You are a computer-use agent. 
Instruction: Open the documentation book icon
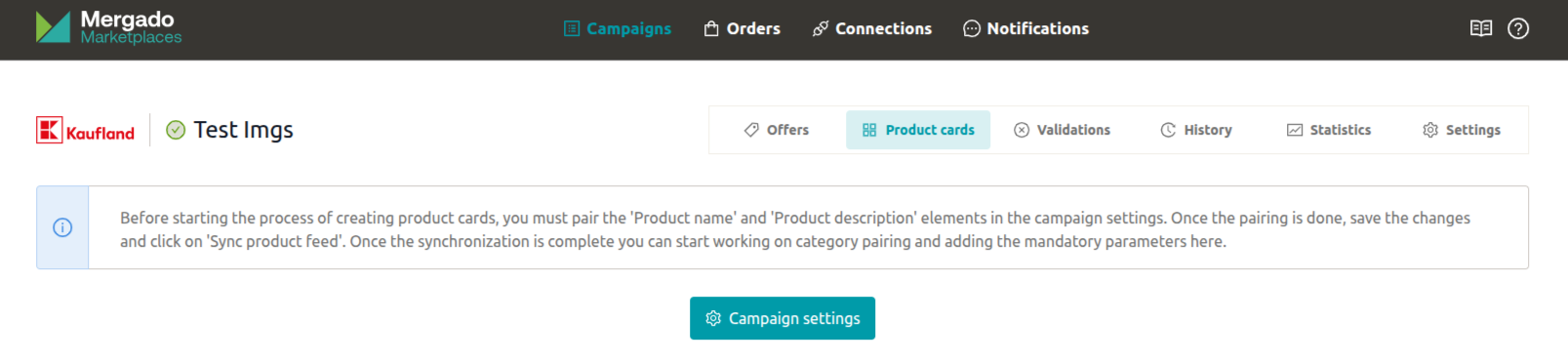1481,28
